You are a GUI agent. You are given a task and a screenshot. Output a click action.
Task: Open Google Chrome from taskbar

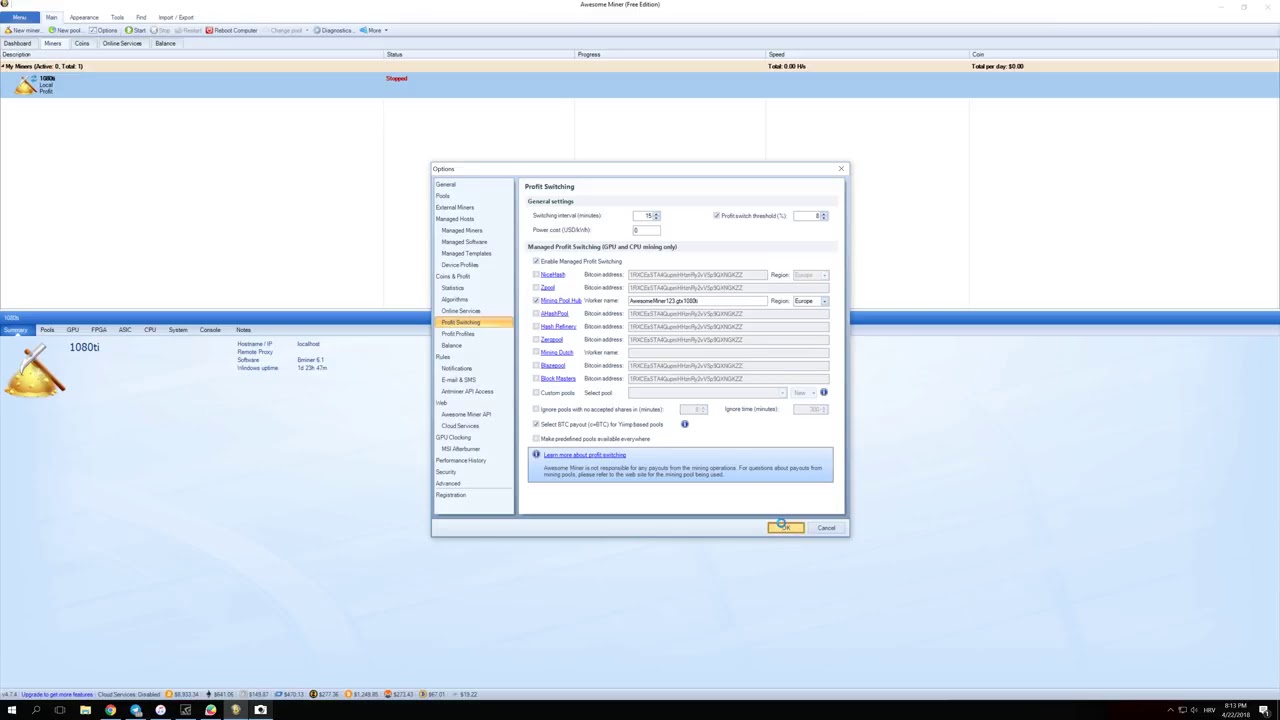click(110, 711)
